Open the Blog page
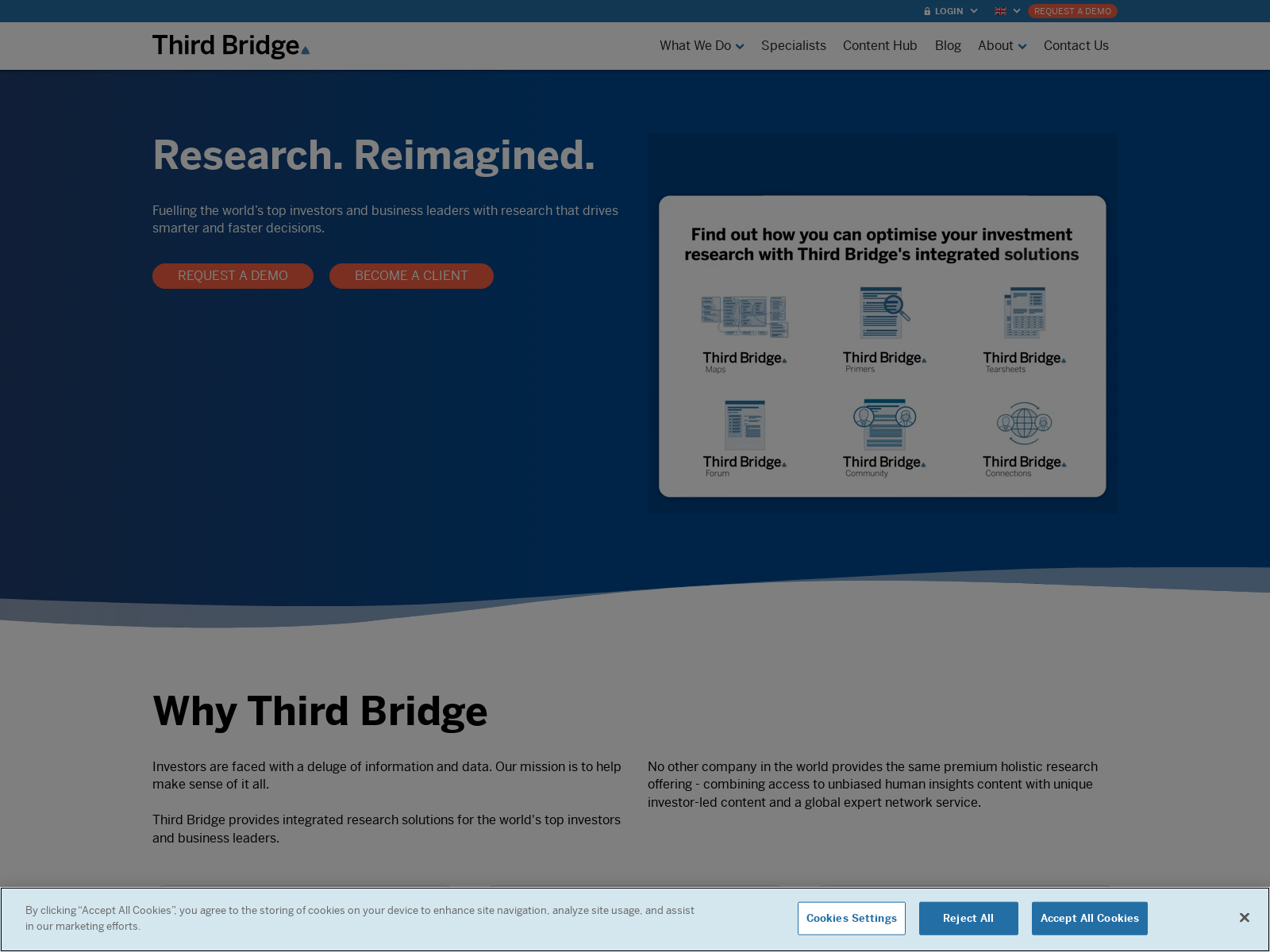Screen dimensions: 1270x952 [948, 46]
